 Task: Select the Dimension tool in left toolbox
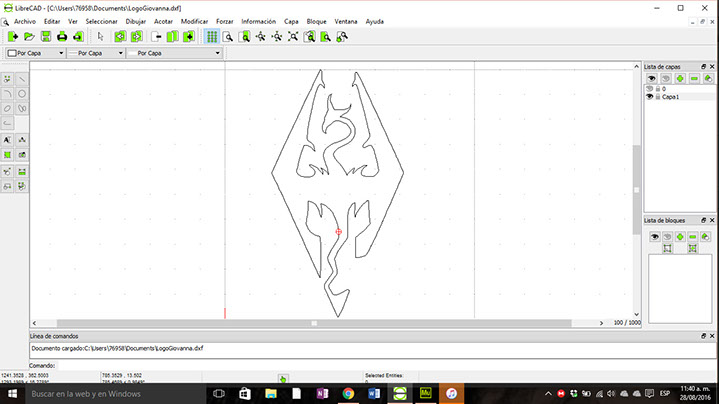[x=22, y=140]
